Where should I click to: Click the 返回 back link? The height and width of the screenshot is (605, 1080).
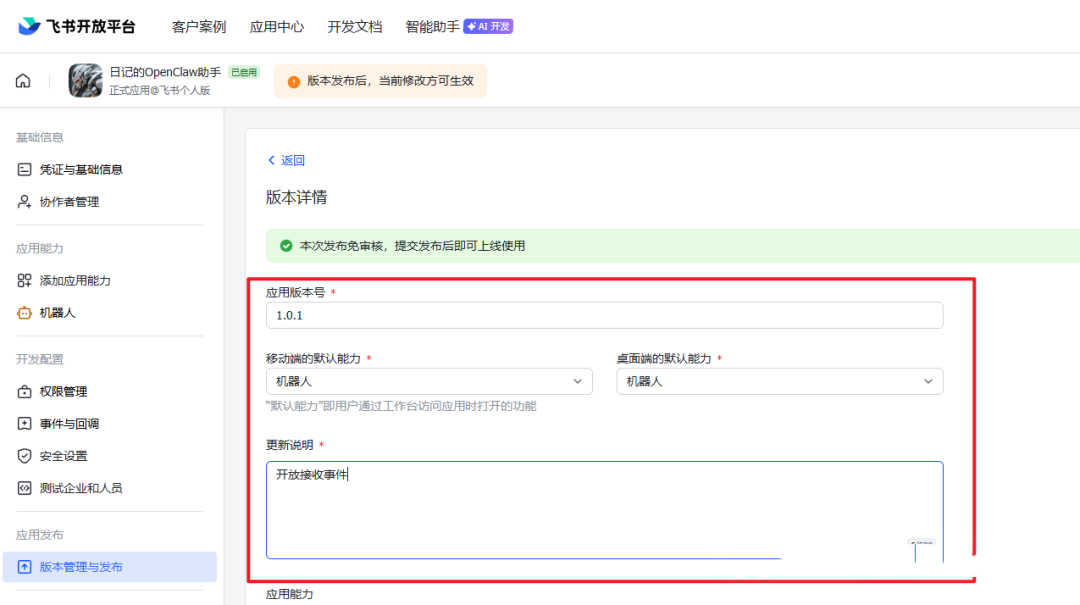pyautogui.click(x=287, y=160)
